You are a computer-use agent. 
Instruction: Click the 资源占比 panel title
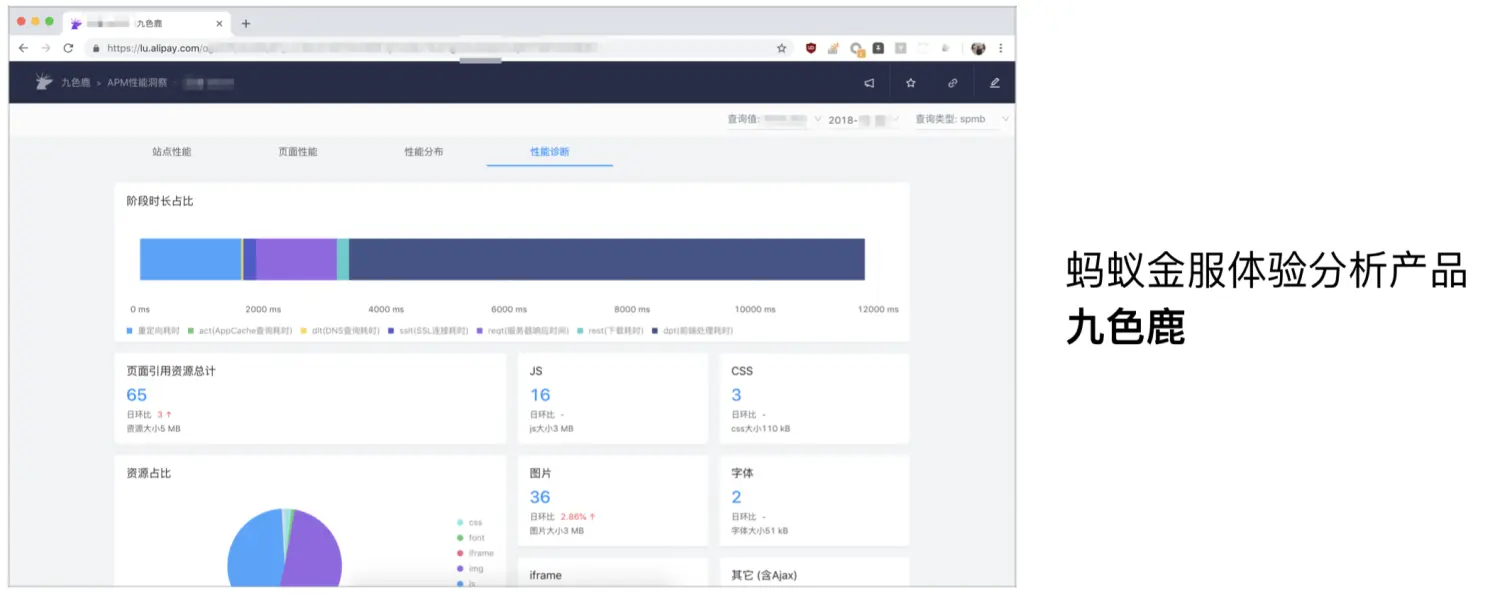[x=149, y=473]
